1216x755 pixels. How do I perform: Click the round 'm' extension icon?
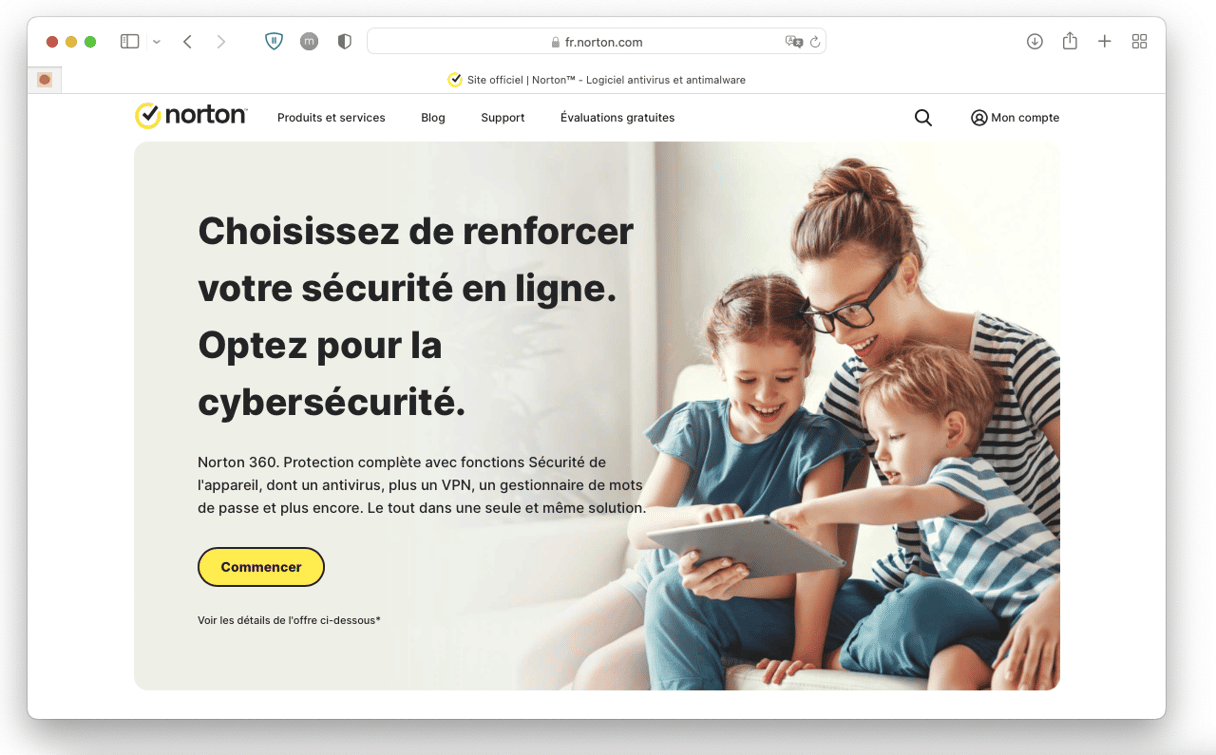[309, 42]
